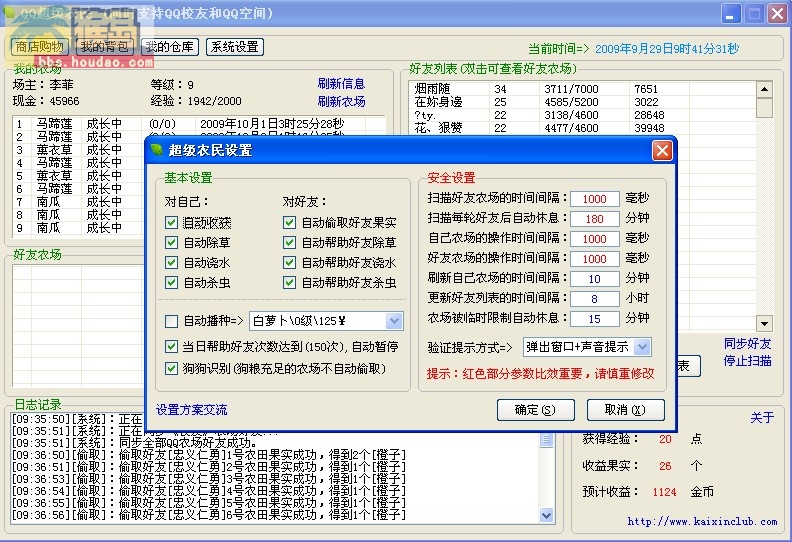Image resolution: width=792 pixels, height=542 pixels.
Task: Open the 我的背包 tab
Action: click(x=105, y=47)
